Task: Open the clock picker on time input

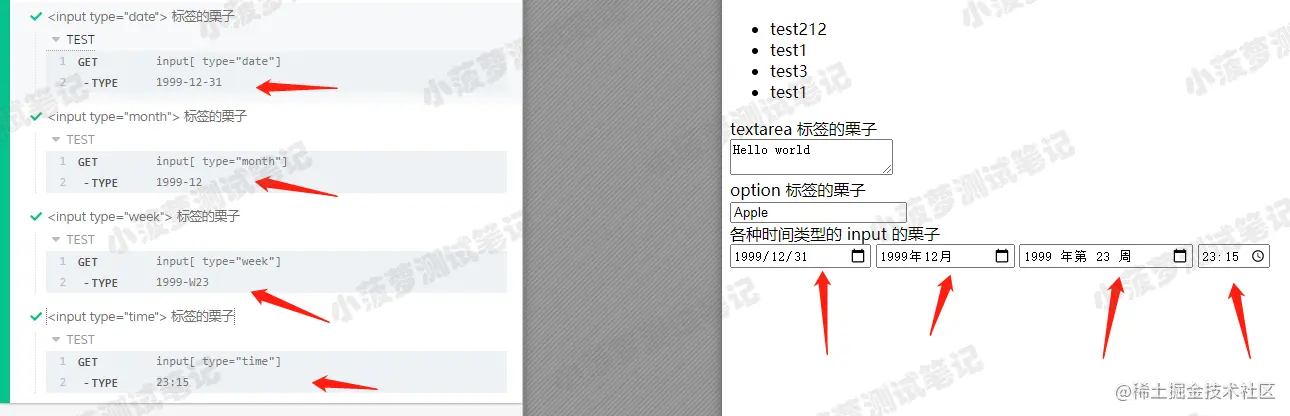Action: pos(1258,256)
